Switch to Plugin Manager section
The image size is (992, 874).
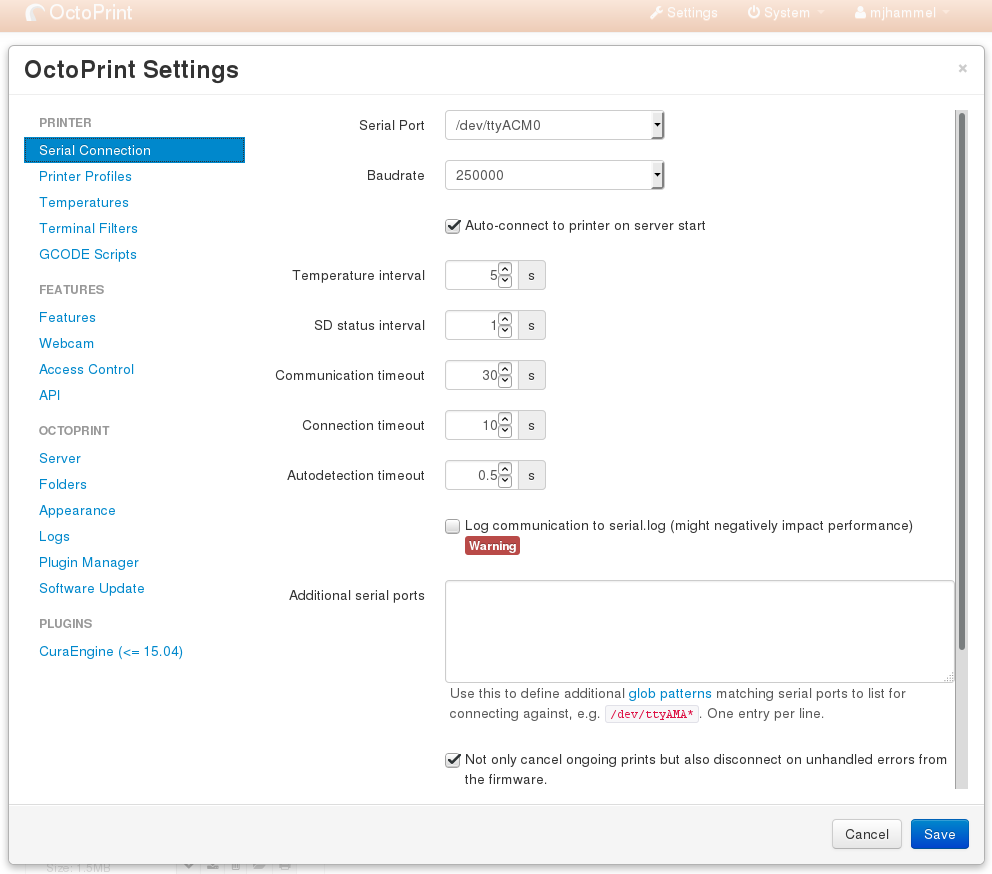point(89,563)
